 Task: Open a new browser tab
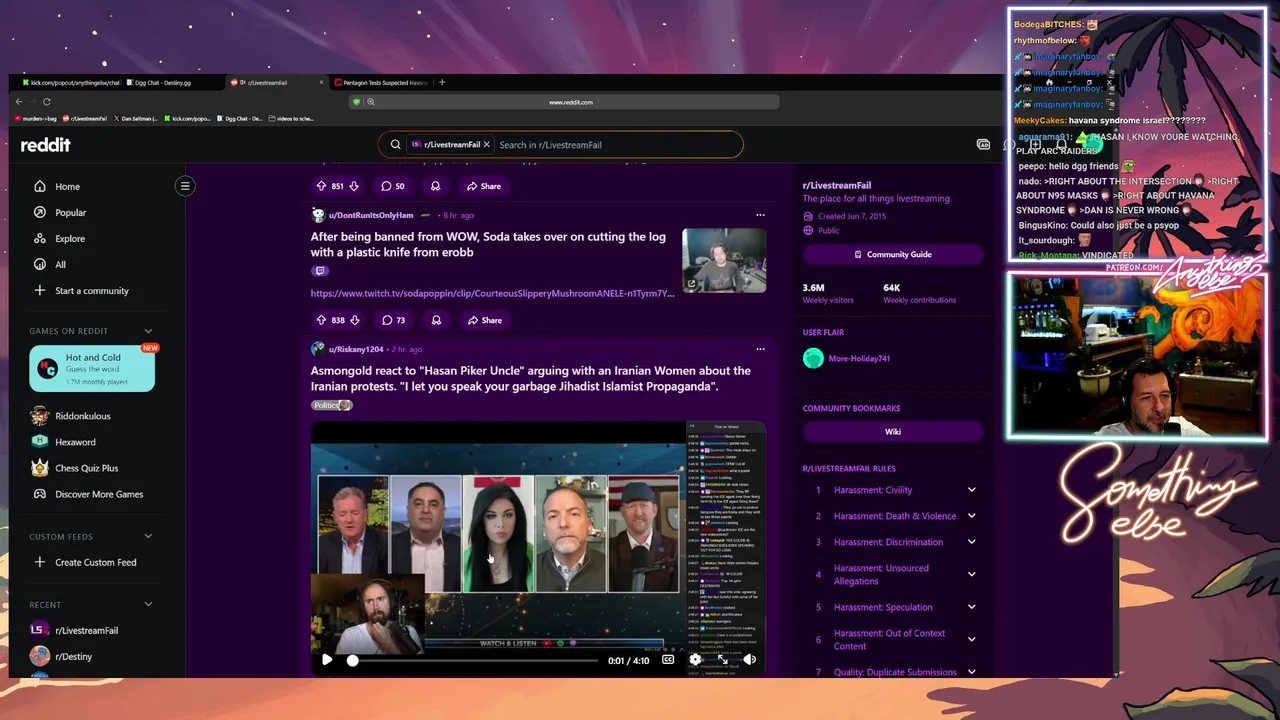pos(443,83)
